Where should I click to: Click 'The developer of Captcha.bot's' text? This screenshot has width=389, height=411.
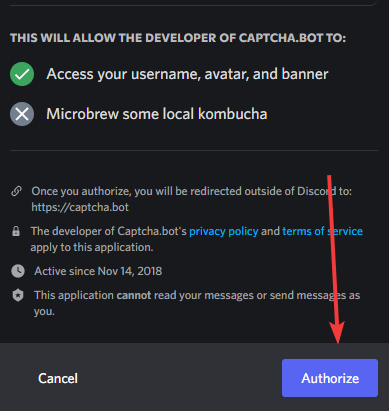pos(109,231)
